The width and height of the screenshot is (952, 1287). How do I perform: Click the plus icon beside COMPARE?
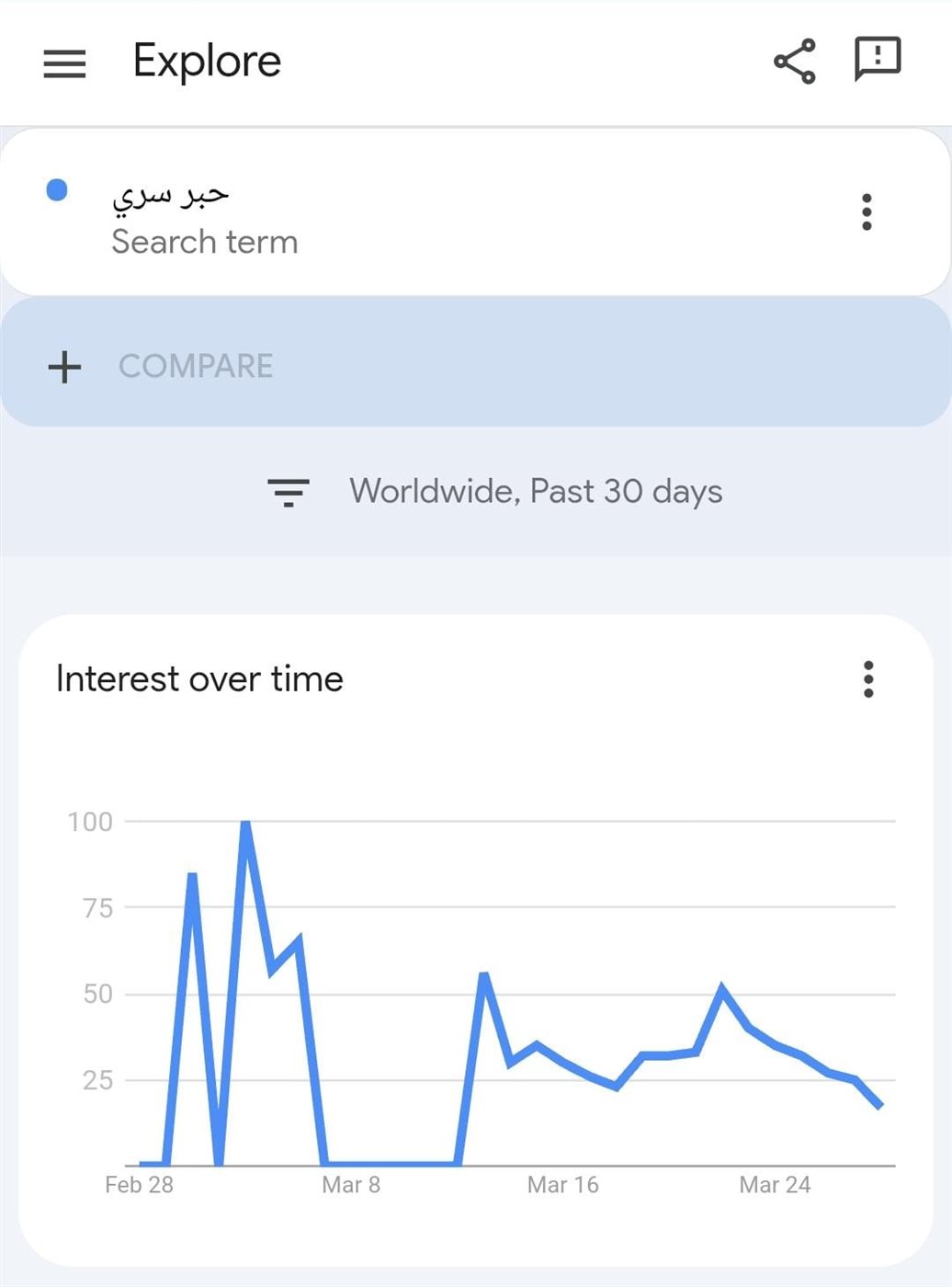coord(64,367)
